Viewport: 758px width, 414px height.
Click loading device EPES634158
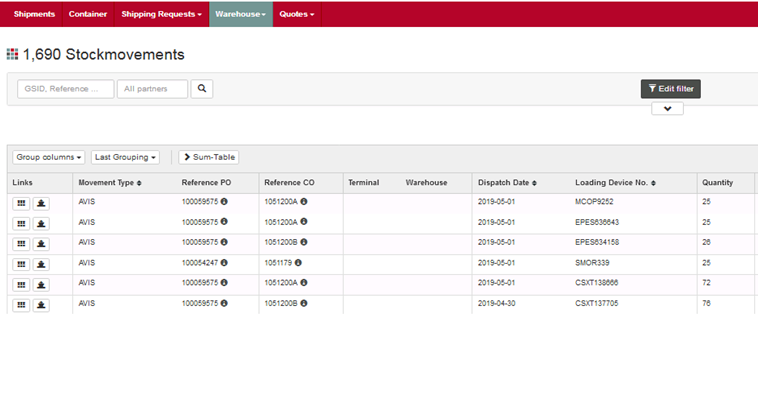point(597,242)
